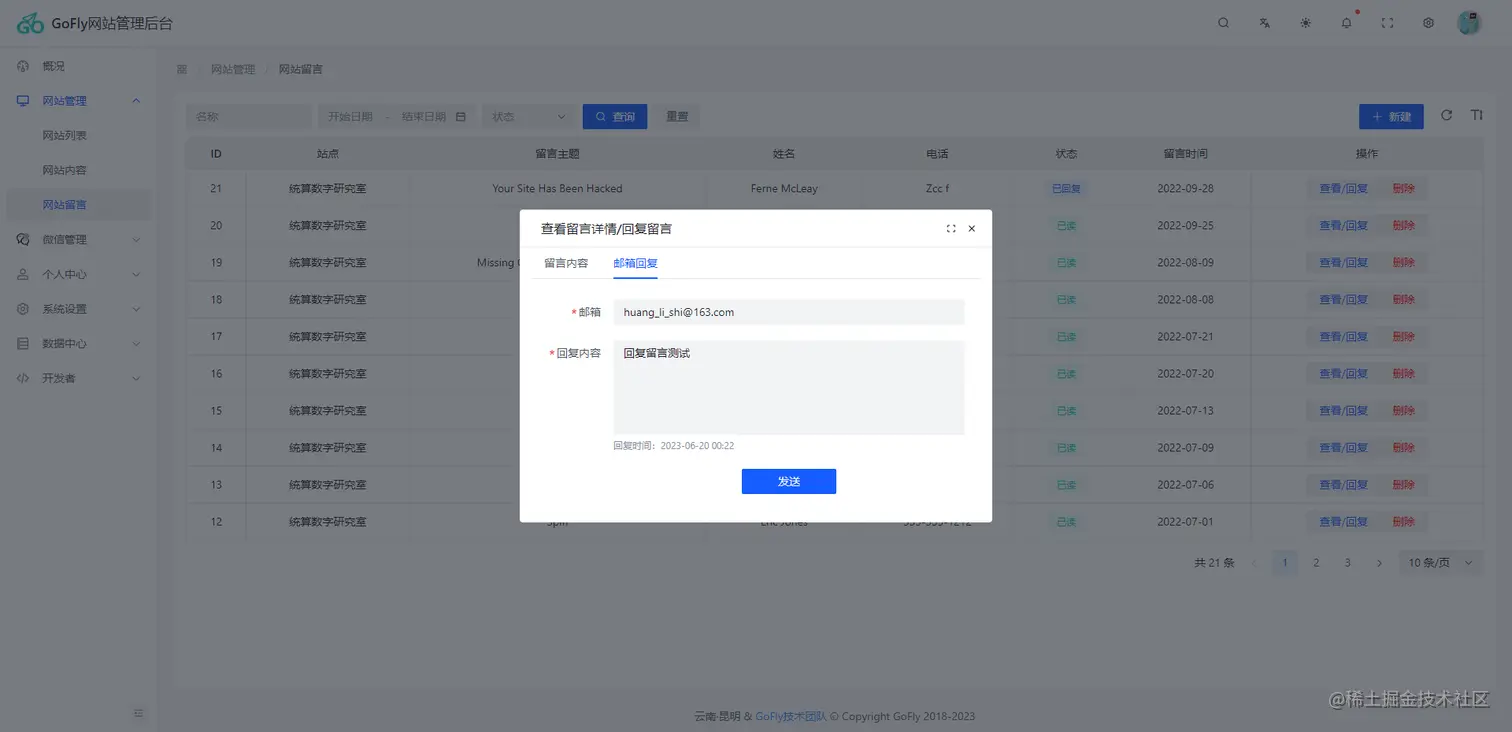Click the previous page arrow
The image size is (1512, 732).
click(1254, 563)
